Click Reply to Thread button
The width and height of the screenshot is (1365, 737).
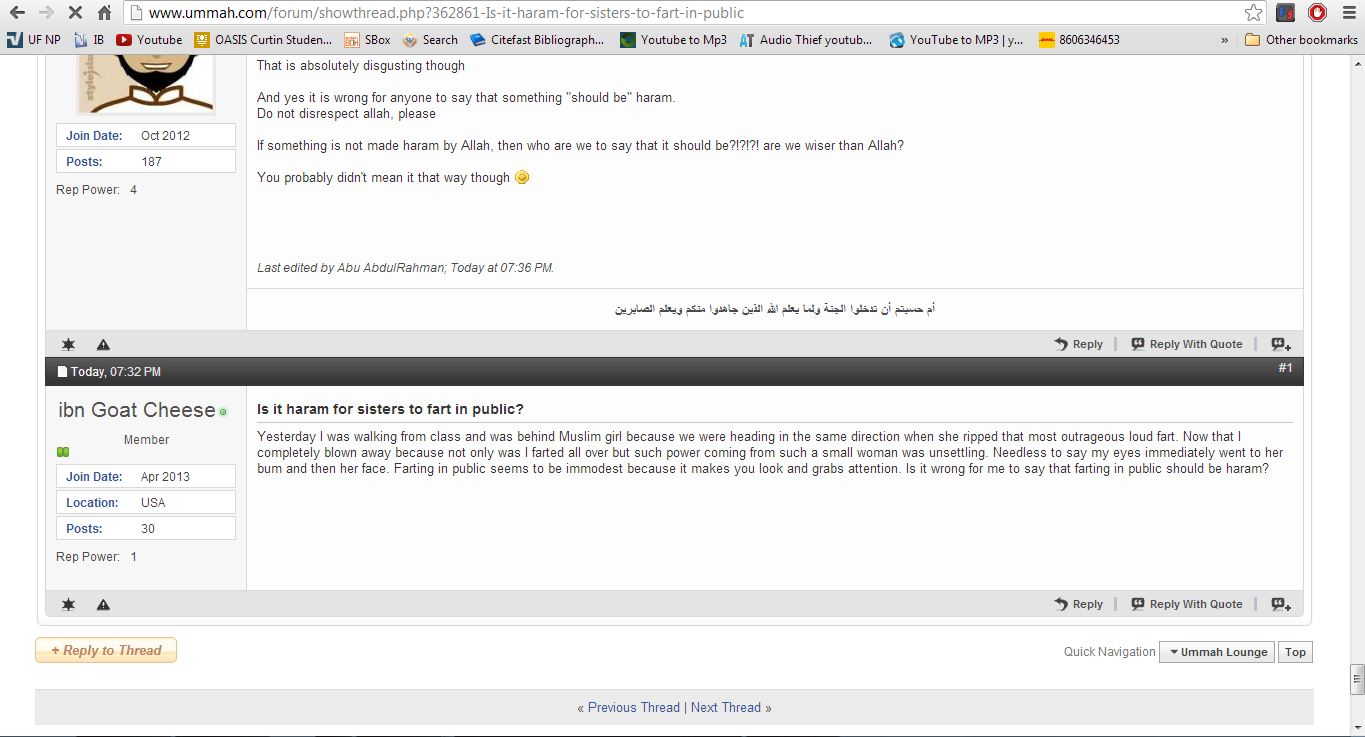[x=106, y=650]
